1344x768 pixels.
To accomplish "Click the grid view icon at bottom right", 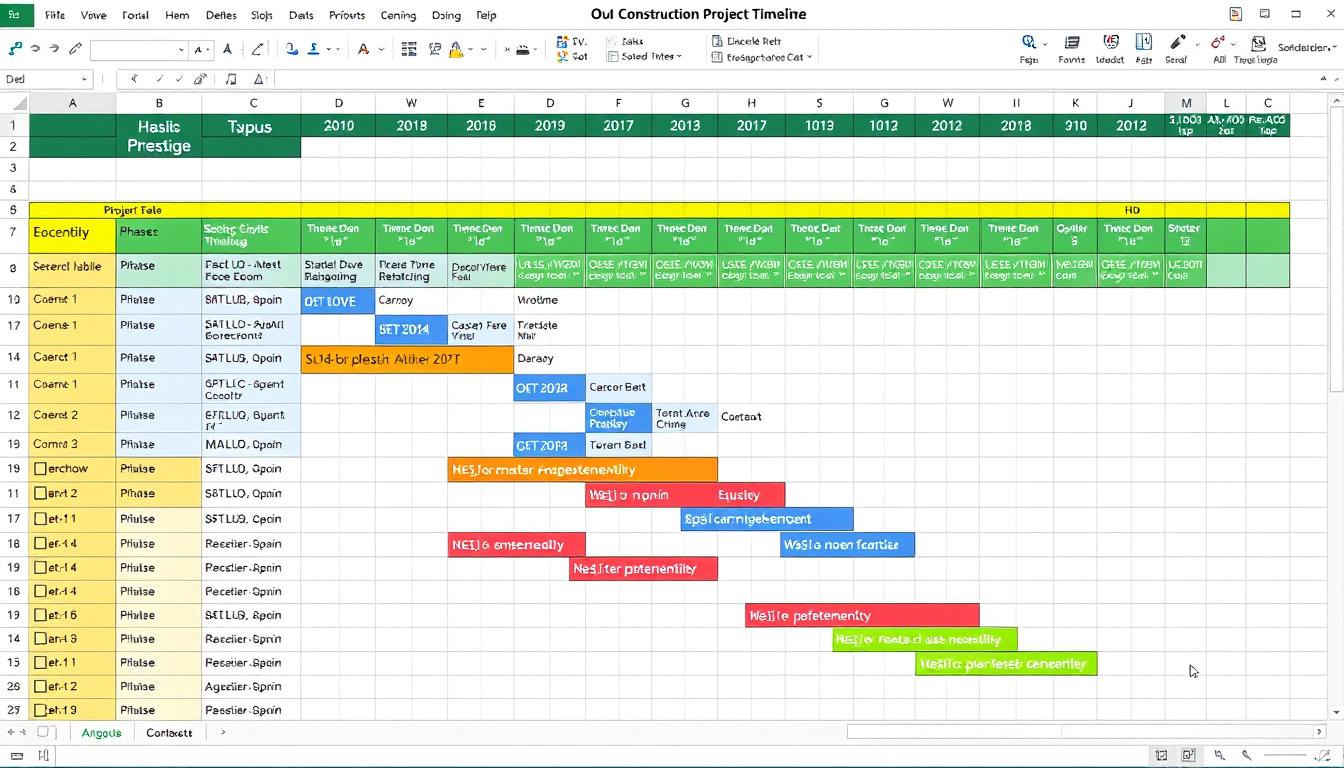I will pos(1162,756).
